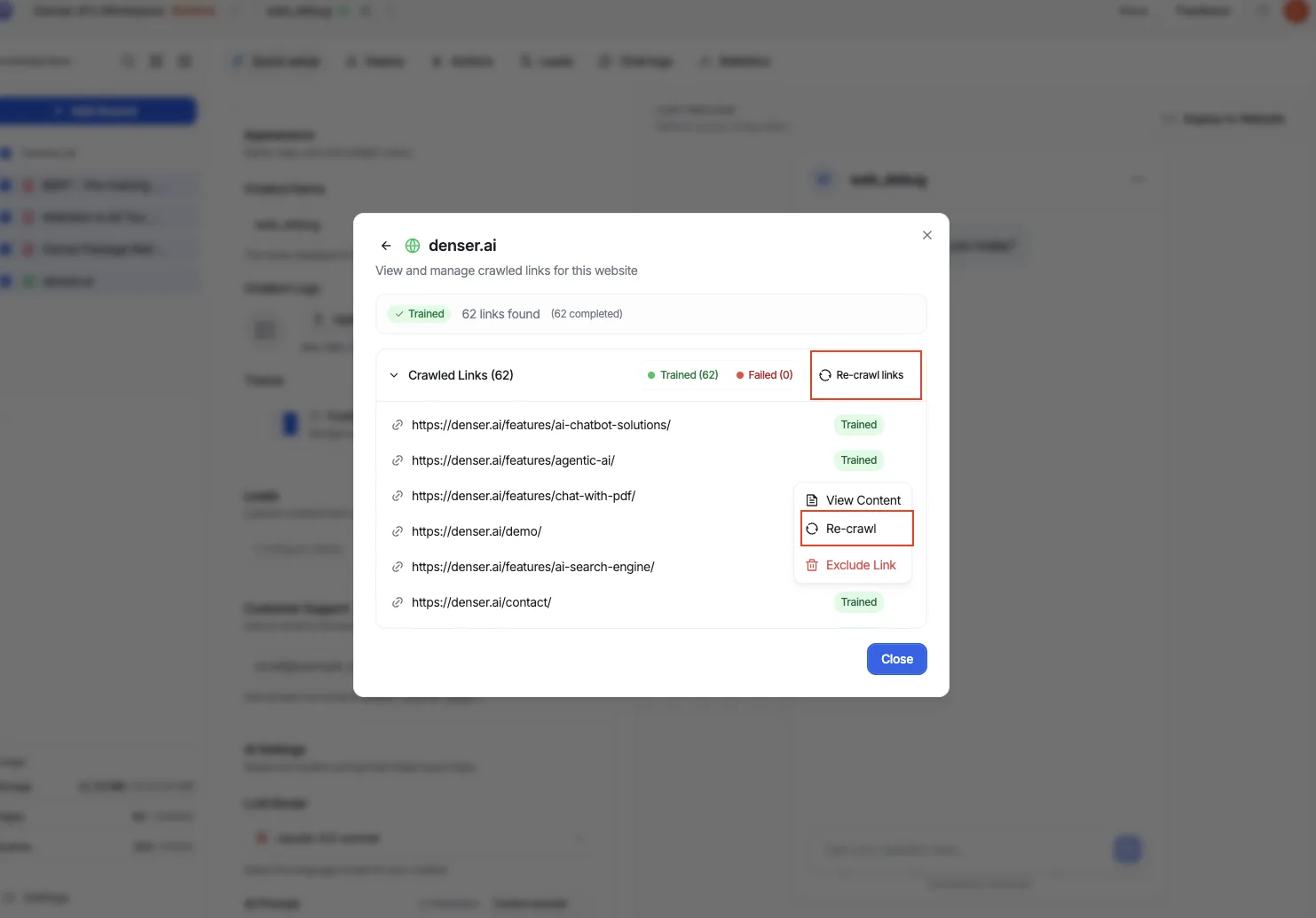Click the Trained badge on the ai-chatbot-solutions row
The width and height of the screenshot is (1316, 918).
[x=859, y=425]
